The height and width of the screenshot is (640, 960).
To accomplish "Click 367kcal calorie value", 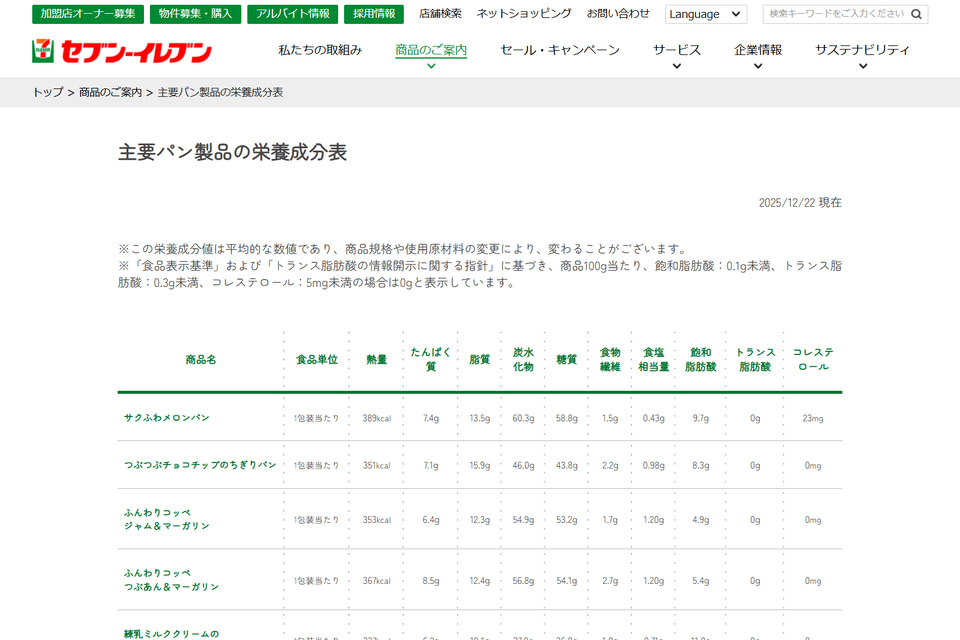I will pyautogui.click(x=377, y=581).
